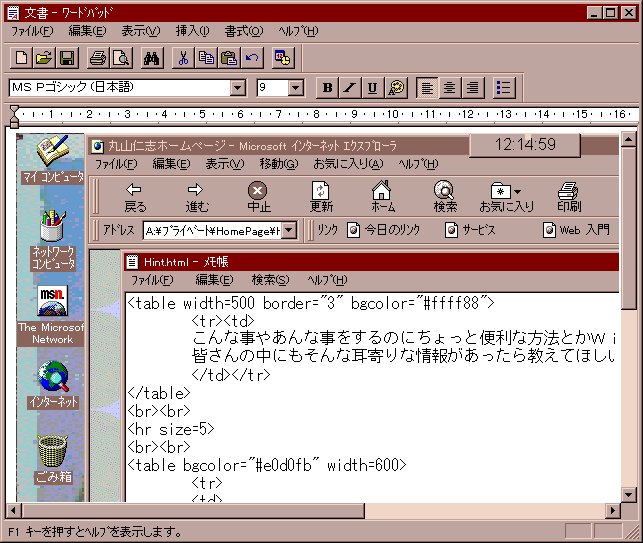Click the horizontal scrollbar left arrow
643x543 pixels.
[14, 511]
